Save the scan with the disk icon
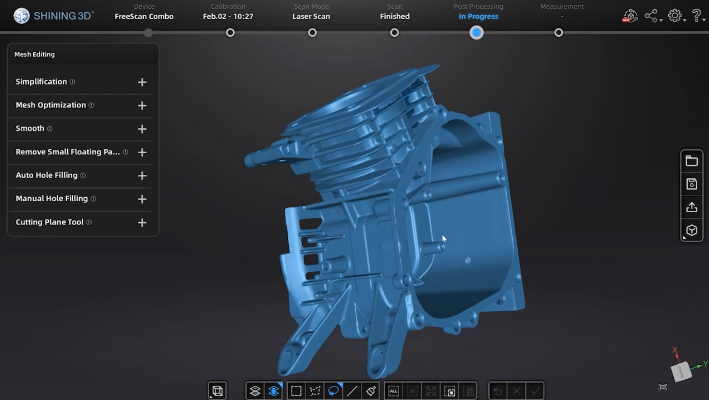This screenshot has width=709, height=400. coord(691,184)
